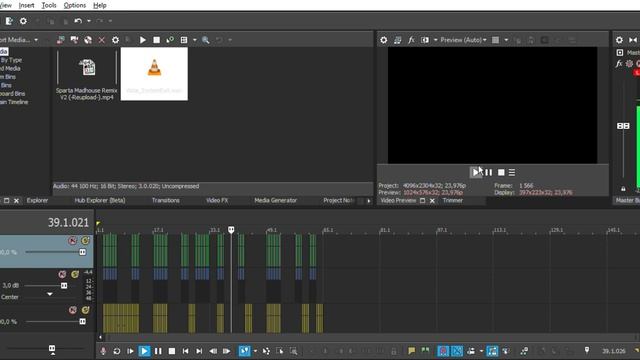640x360 pixels.
Task: Open Video Preview project properties gear
Action: [x=384, y=40]
